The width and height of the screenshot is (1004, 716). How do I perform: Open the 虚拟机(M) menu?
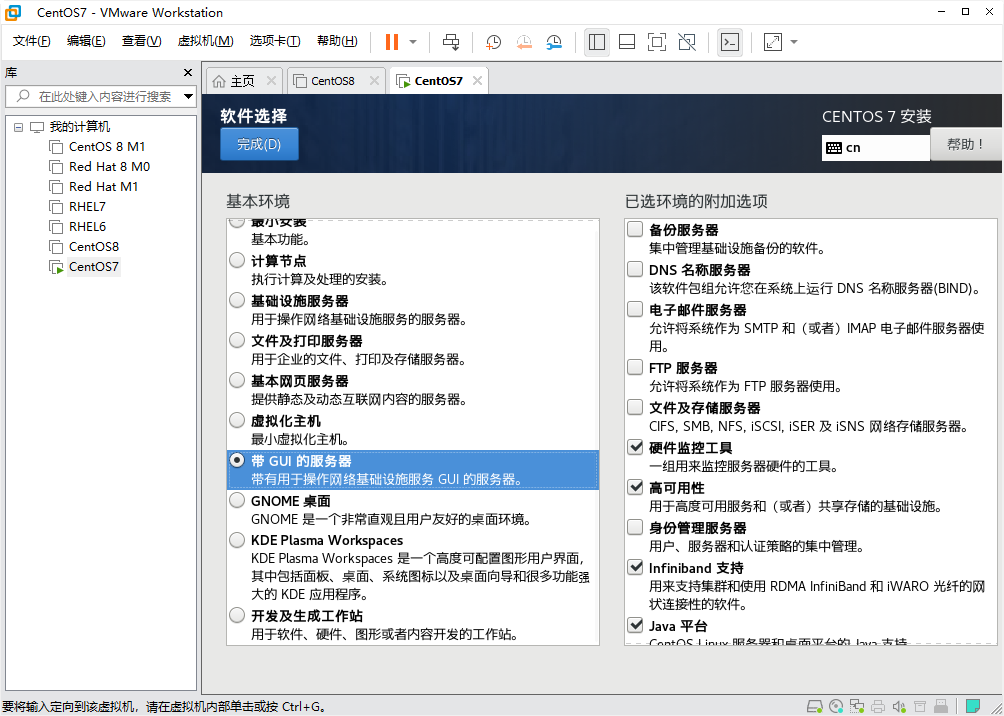[x=206, y=41]
